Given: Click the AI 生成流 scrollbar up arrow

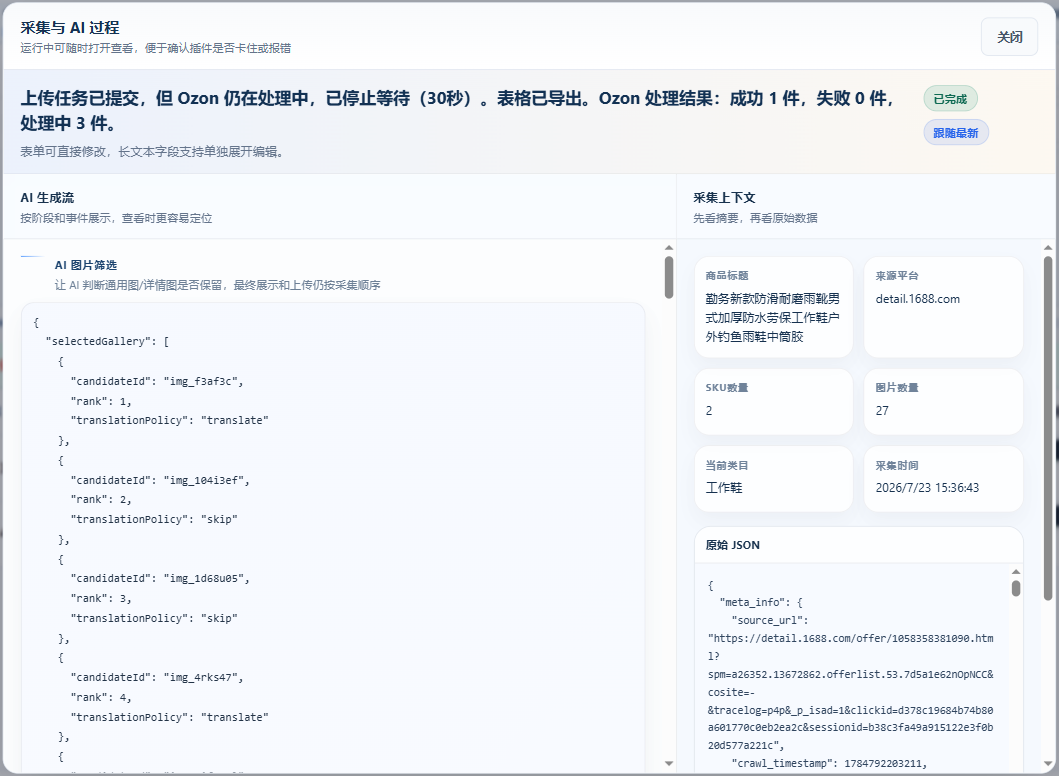Looking at the screenshot, I should [669, 248].
